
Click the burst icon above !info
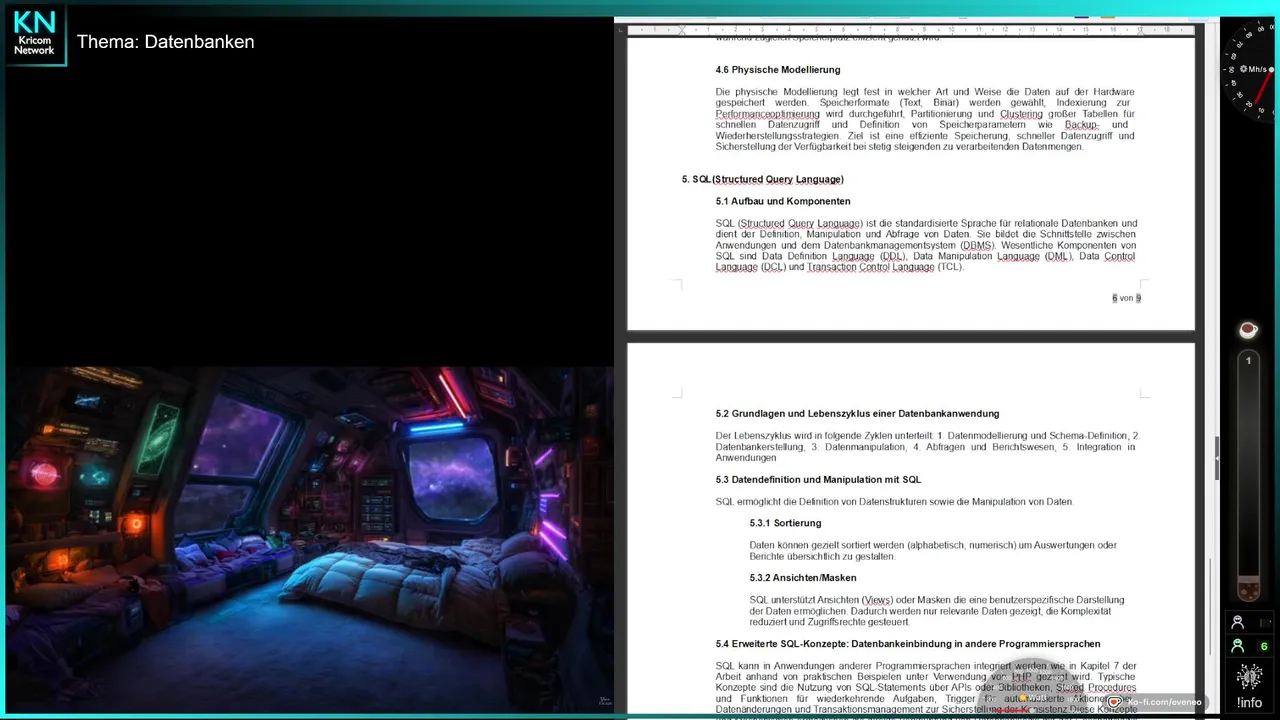(1249, 677)
